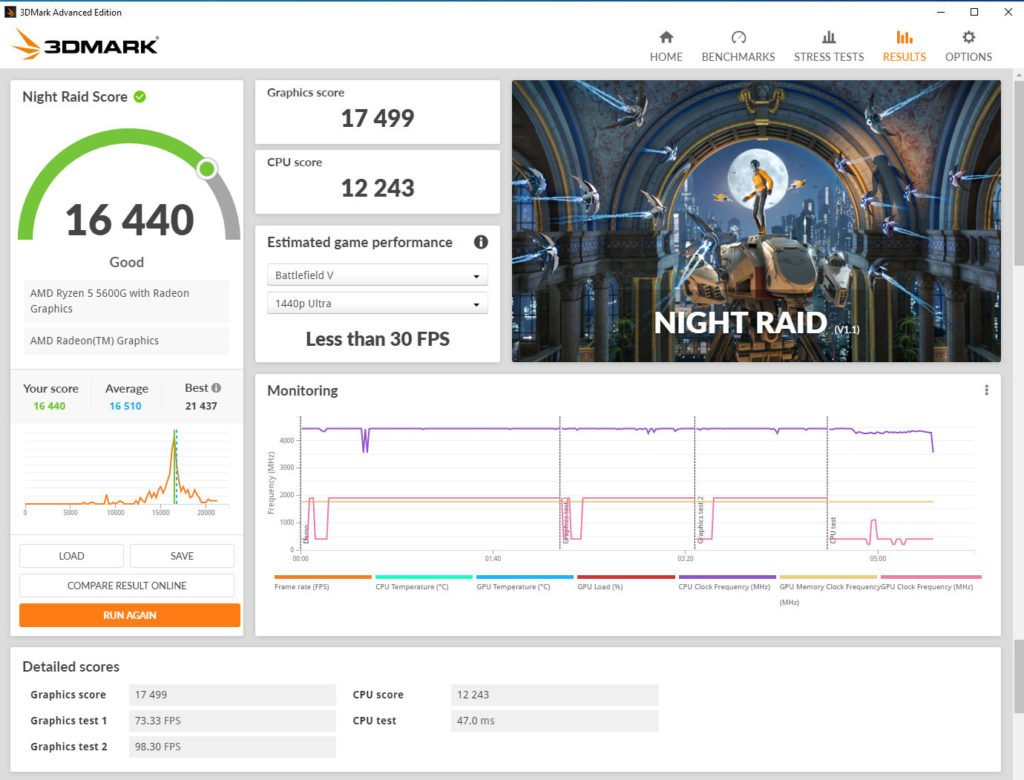Image resolution: width=1024 pixels, height=780 pixels.
Task: Click green validation checkmark by Night Raid Score
Action: [x=140, y=97]
